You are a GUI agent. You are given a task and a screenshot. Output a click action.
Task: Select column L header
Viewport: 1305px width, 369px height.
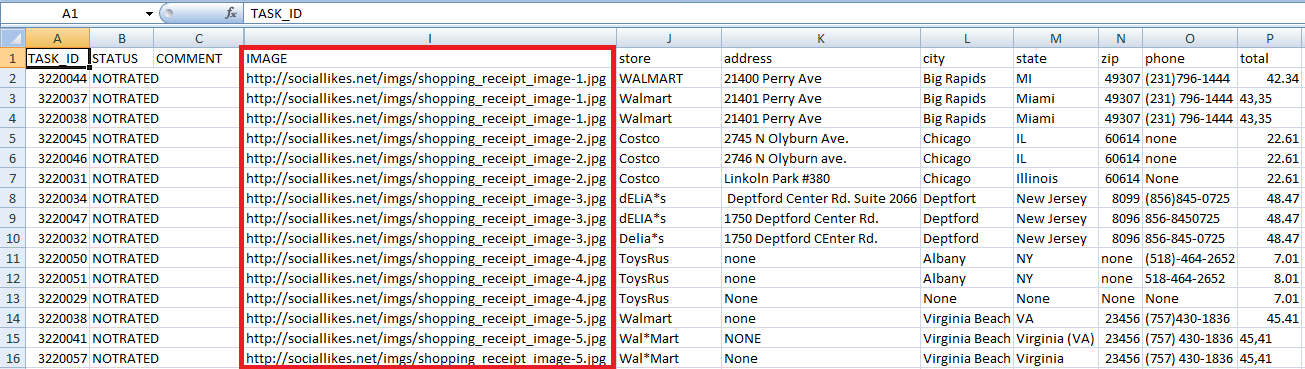(966, 38)
